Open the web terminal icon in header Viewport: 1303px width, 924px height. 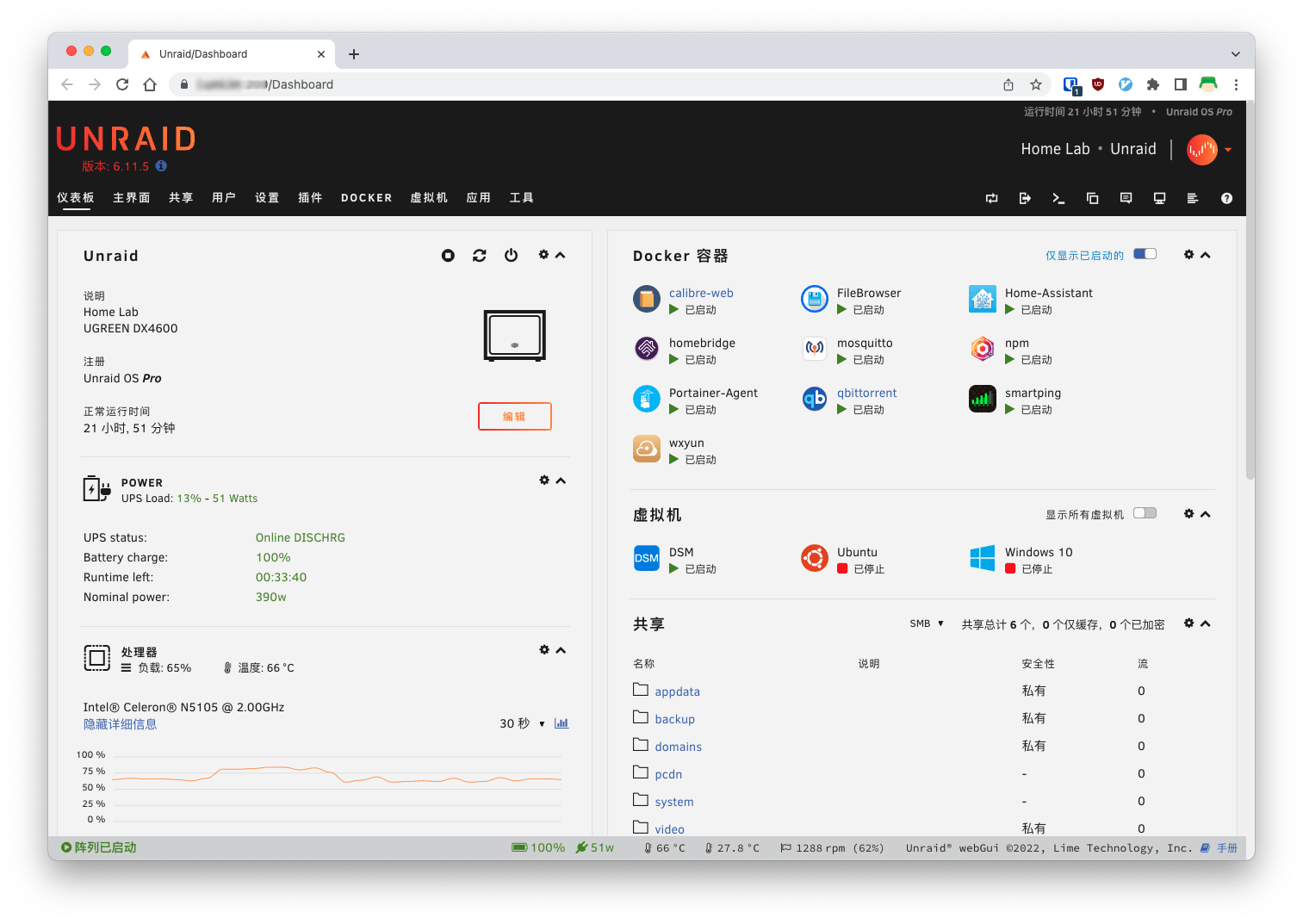coord(1058,198)
